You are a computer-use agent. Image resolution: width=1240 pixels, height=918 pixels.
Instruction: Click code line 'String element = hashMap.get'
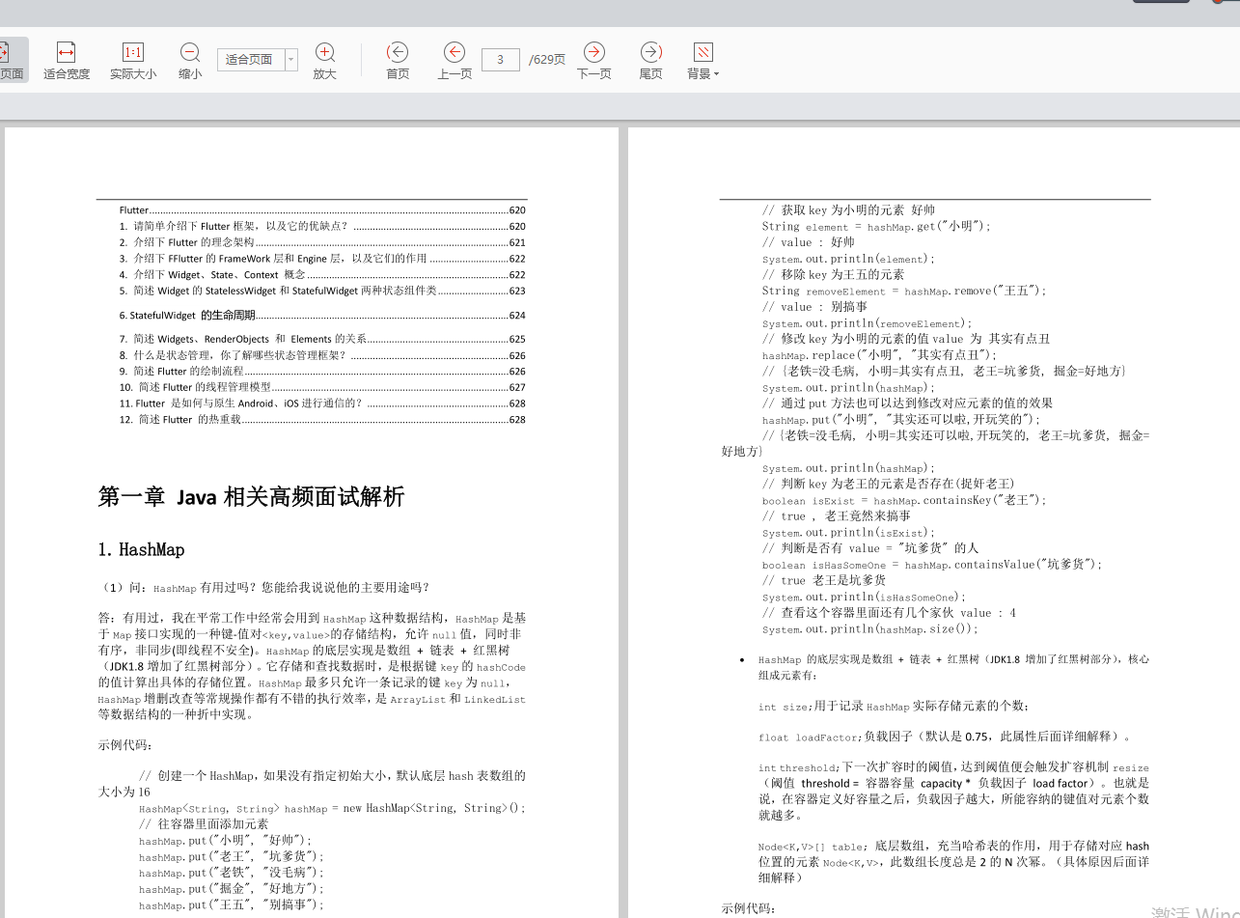pyautogui.click(x=877, y=226)
